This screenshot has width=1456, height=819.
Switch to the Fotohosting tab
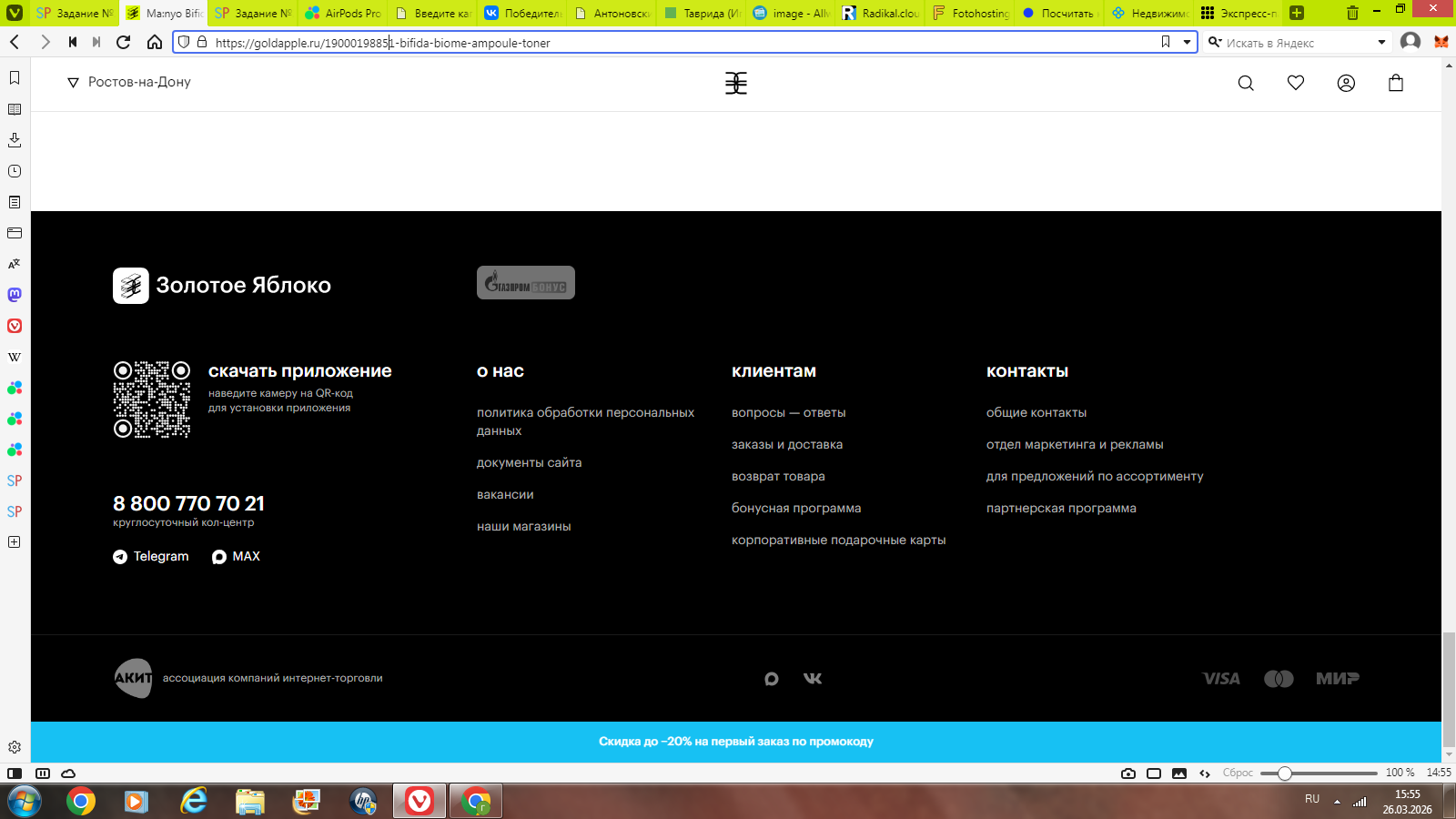972,13
